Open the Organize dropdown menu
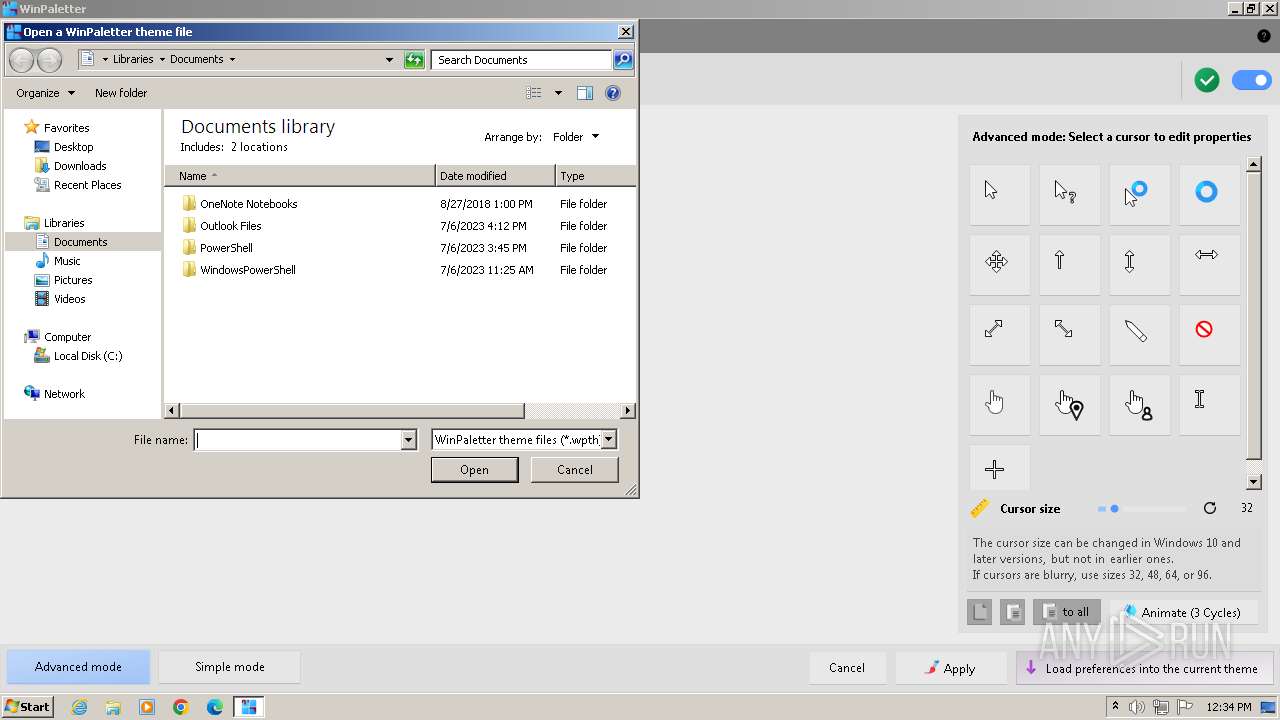This screenshot has width=1280, height=720. tap(45, 93)
